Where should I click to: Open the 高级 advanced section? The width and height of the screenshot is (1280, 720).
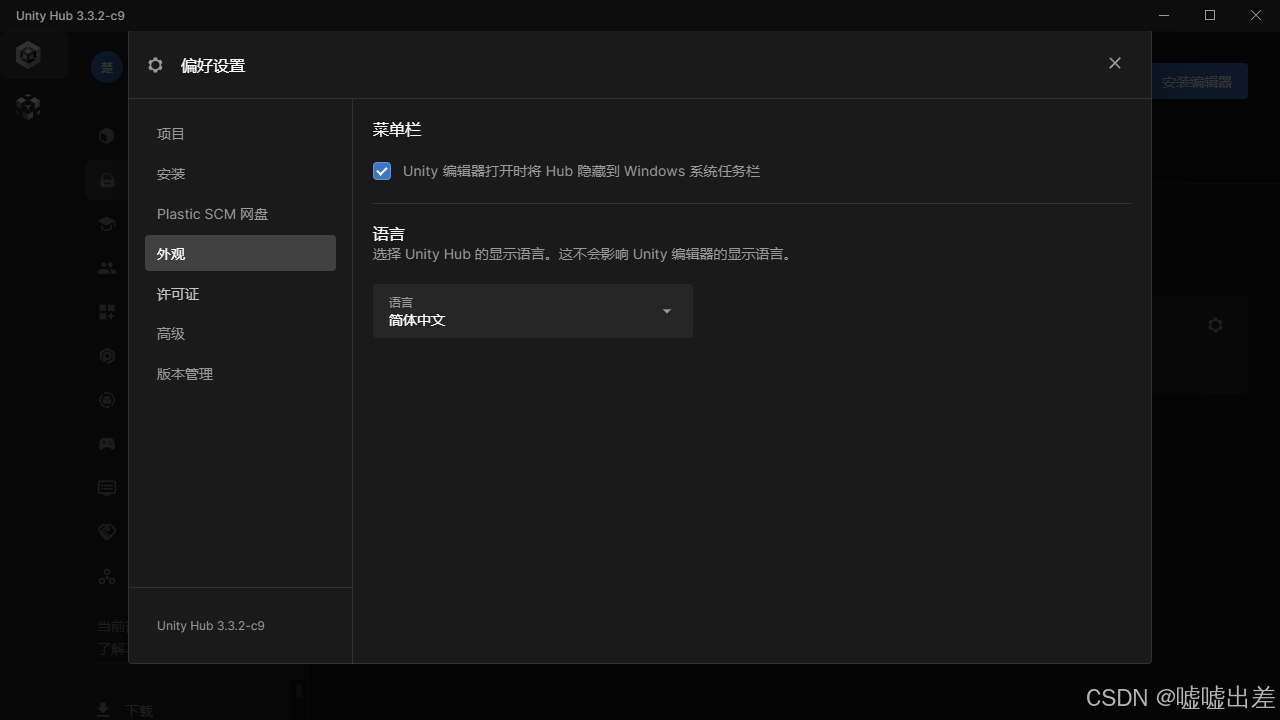coord(240,334)
